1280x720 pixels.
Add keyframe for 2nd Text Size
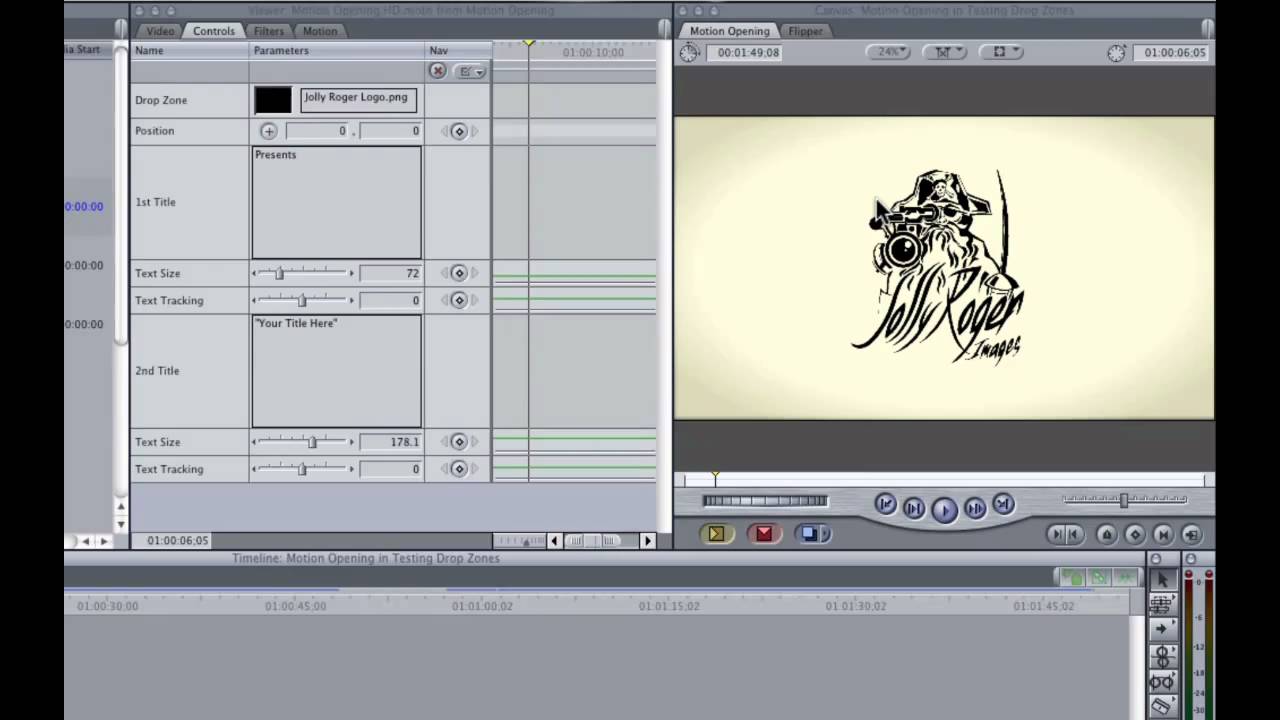point(459,442)
